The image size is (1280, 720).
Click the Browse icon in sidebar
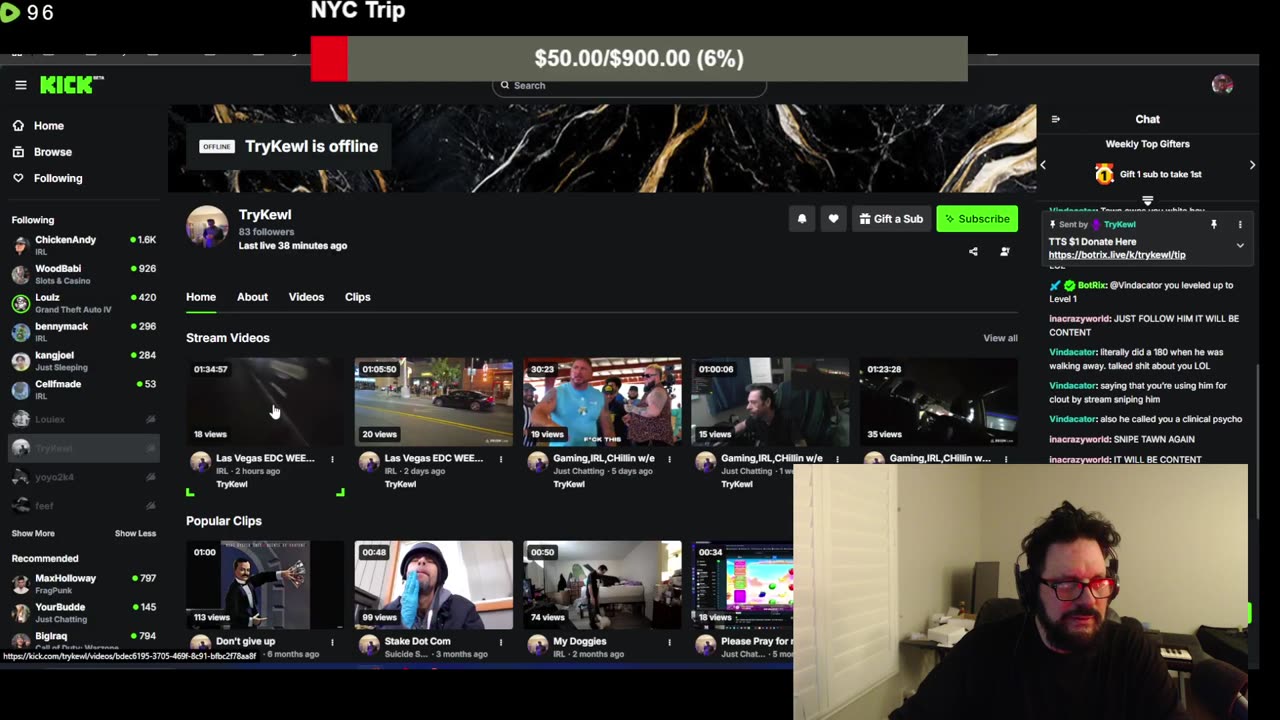[x=18, y=152]
